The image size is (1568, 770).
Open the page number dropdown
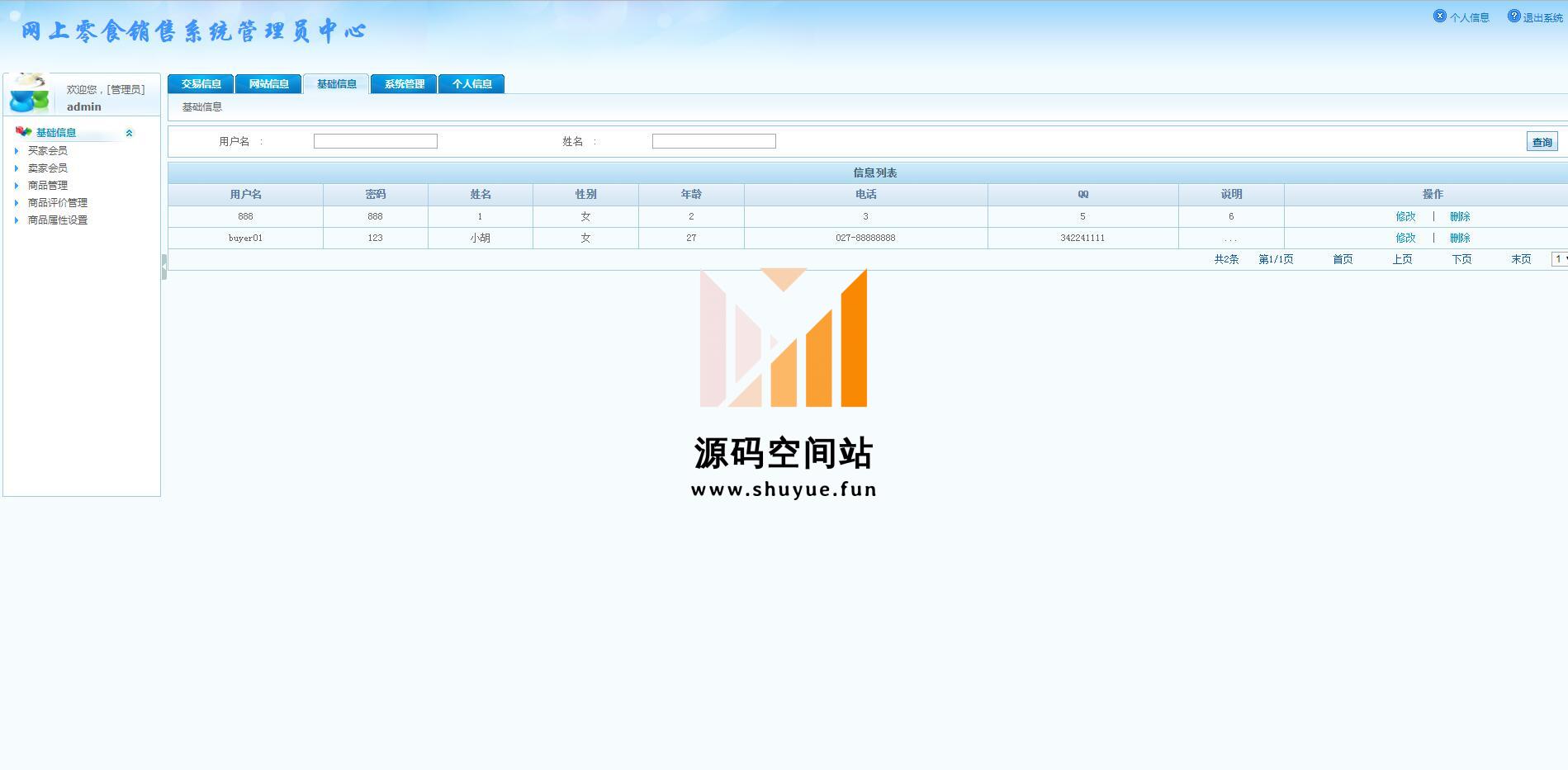click(x=1559, y=259)
